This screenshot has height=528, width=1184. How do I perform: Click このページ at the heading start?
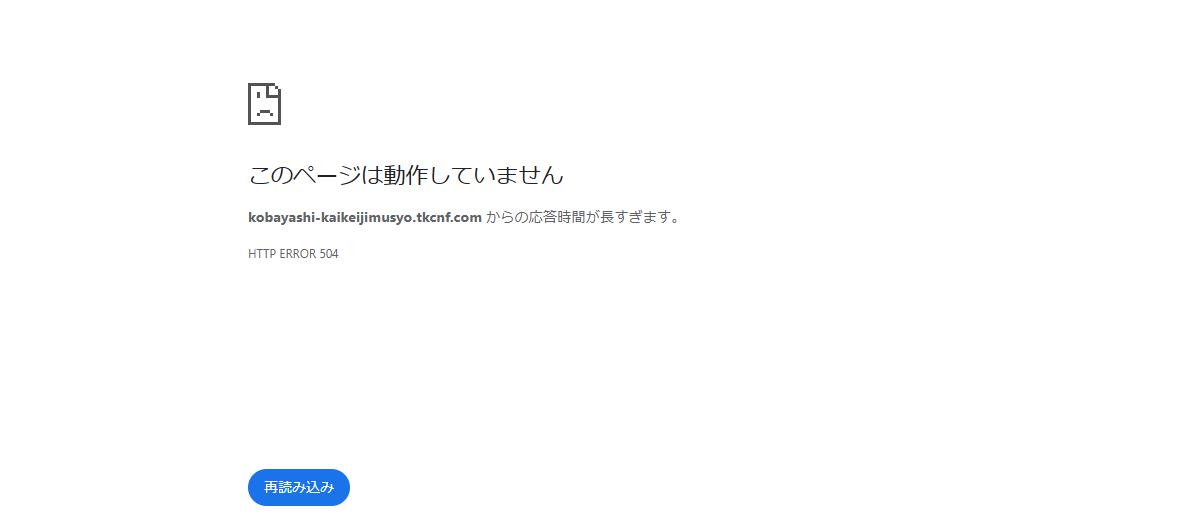(304, 175)
